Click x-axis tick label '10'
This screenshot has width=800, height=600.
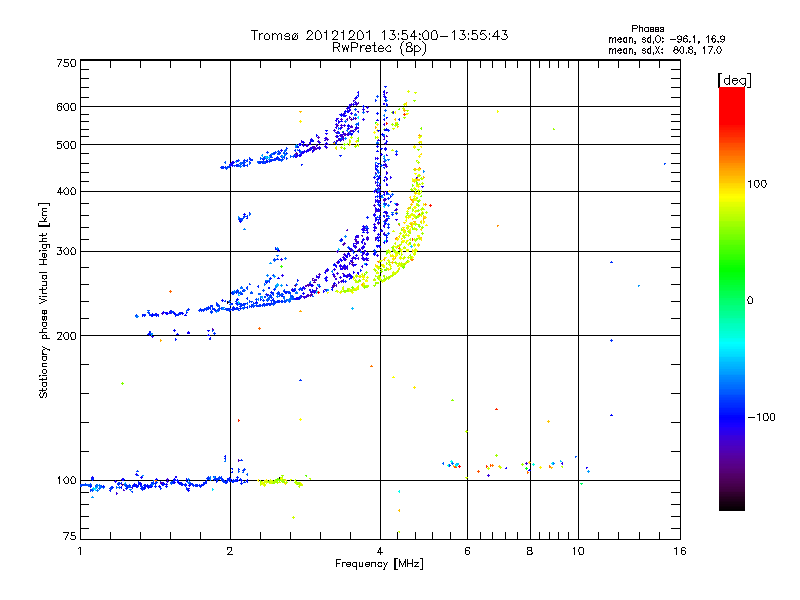point(578,551)
